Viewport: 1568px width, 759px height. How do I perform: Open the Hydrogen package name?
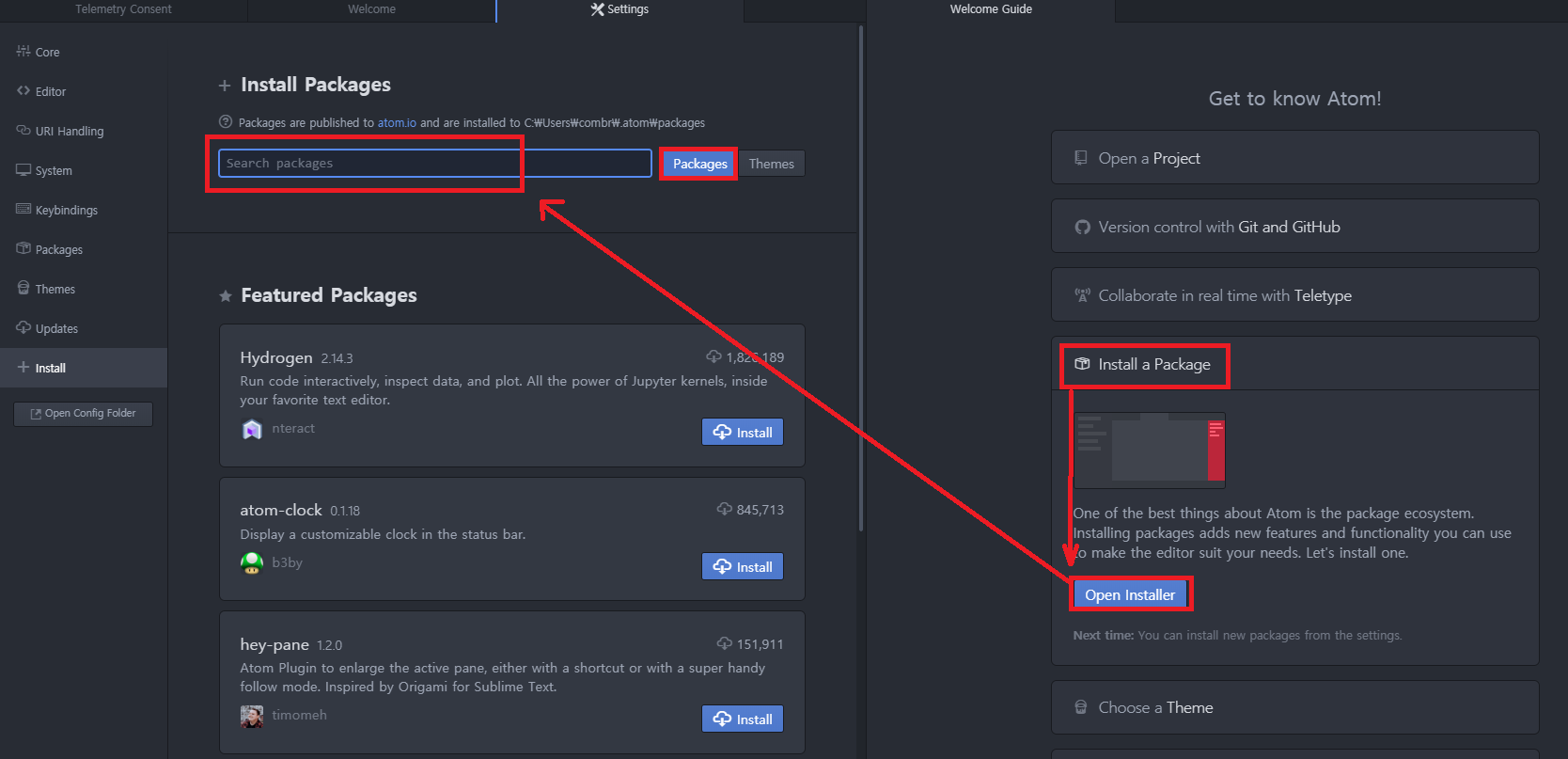tap(276, 357)
